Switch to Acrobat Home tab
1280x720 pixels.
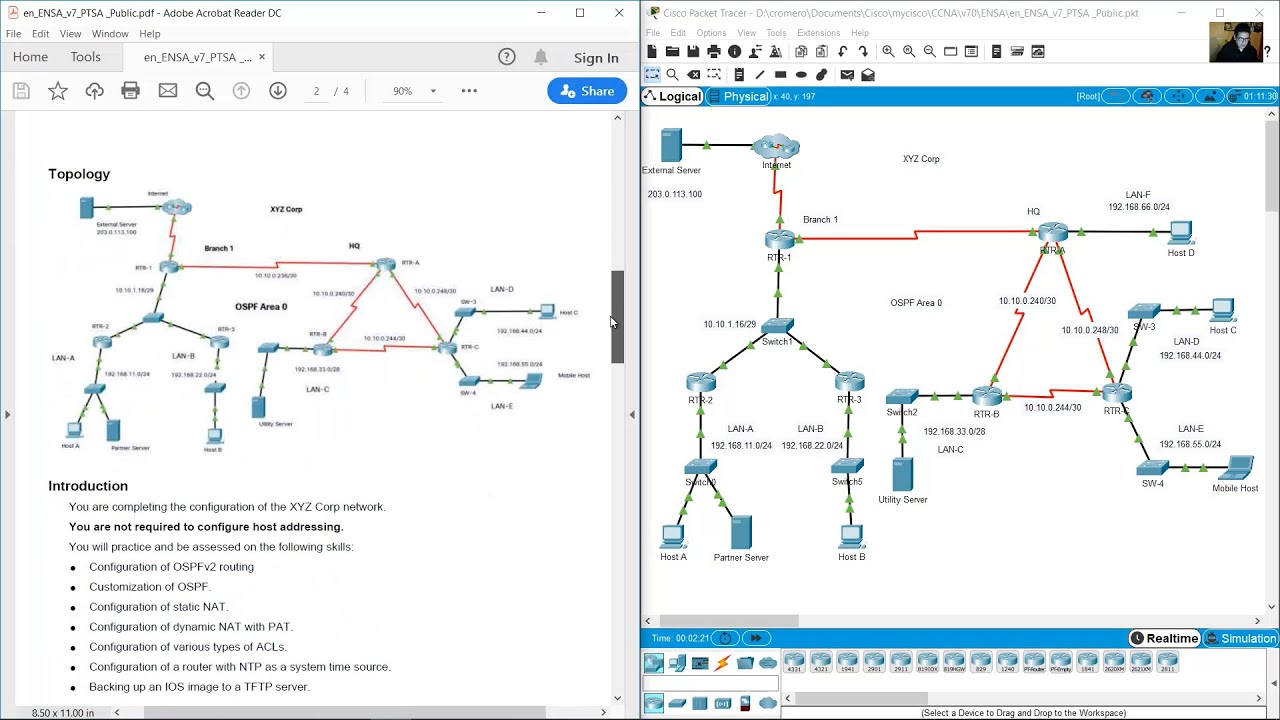[x=30, y=57]
